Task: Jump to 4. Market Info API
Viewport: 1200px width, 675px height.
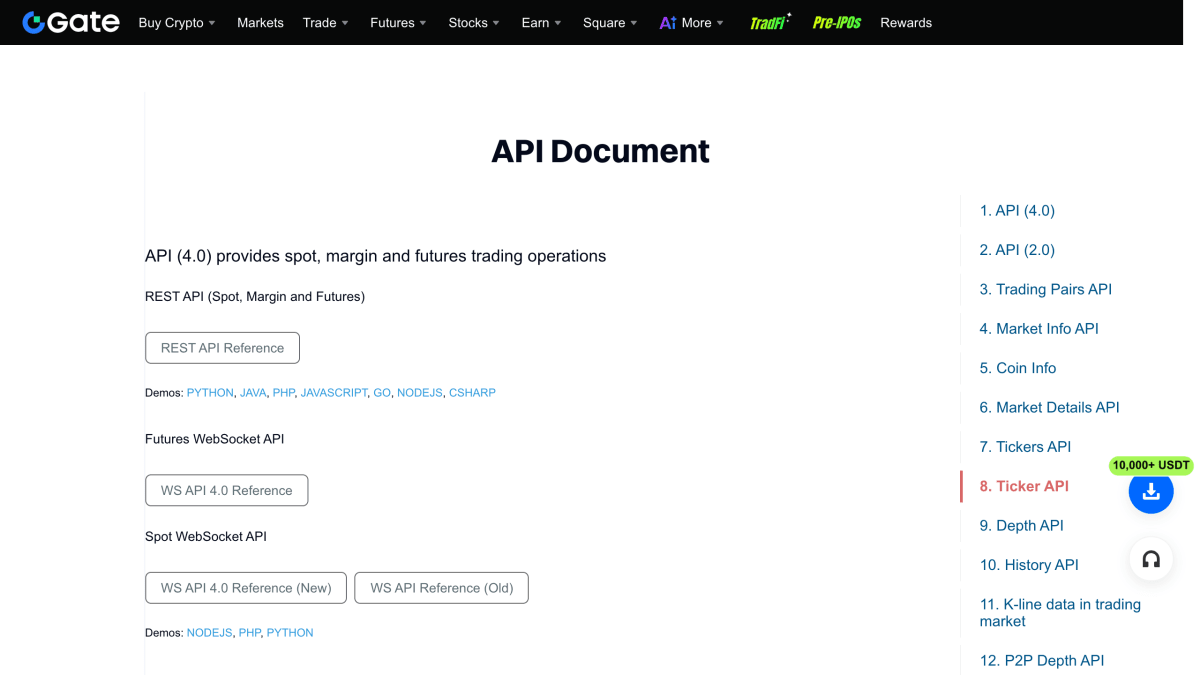Action: pyautogui.click(x=1039, y=328)
